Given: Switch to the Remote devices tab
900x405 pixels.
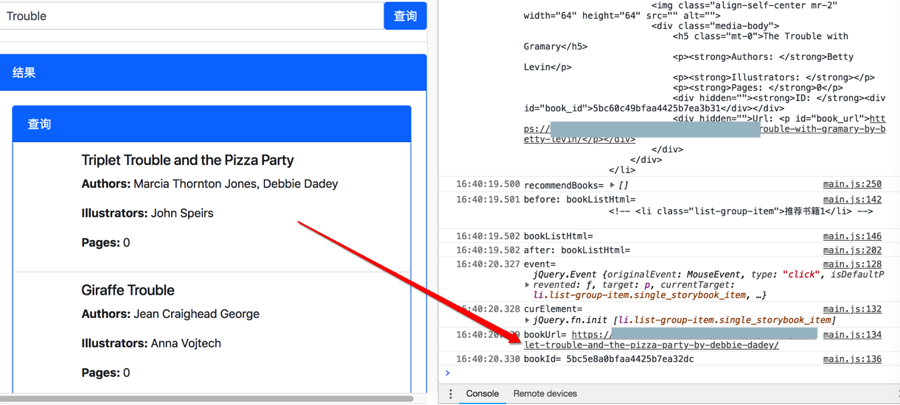Looking at the screenshot, I should pyautogui.click(x=545, y=394).
